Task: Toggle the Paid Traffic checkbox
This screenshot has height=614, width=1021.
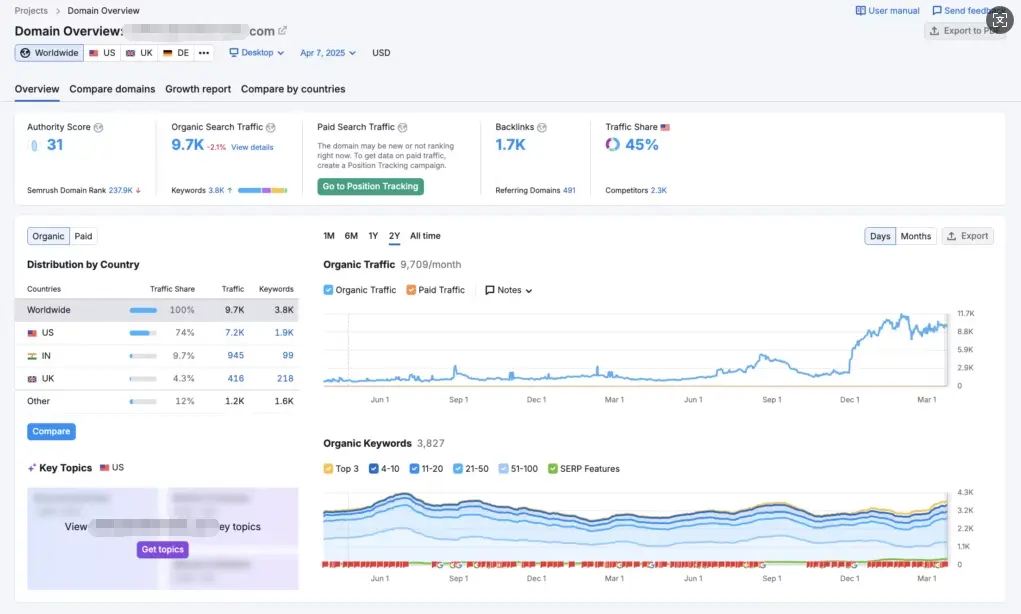Action: [412, 290]
